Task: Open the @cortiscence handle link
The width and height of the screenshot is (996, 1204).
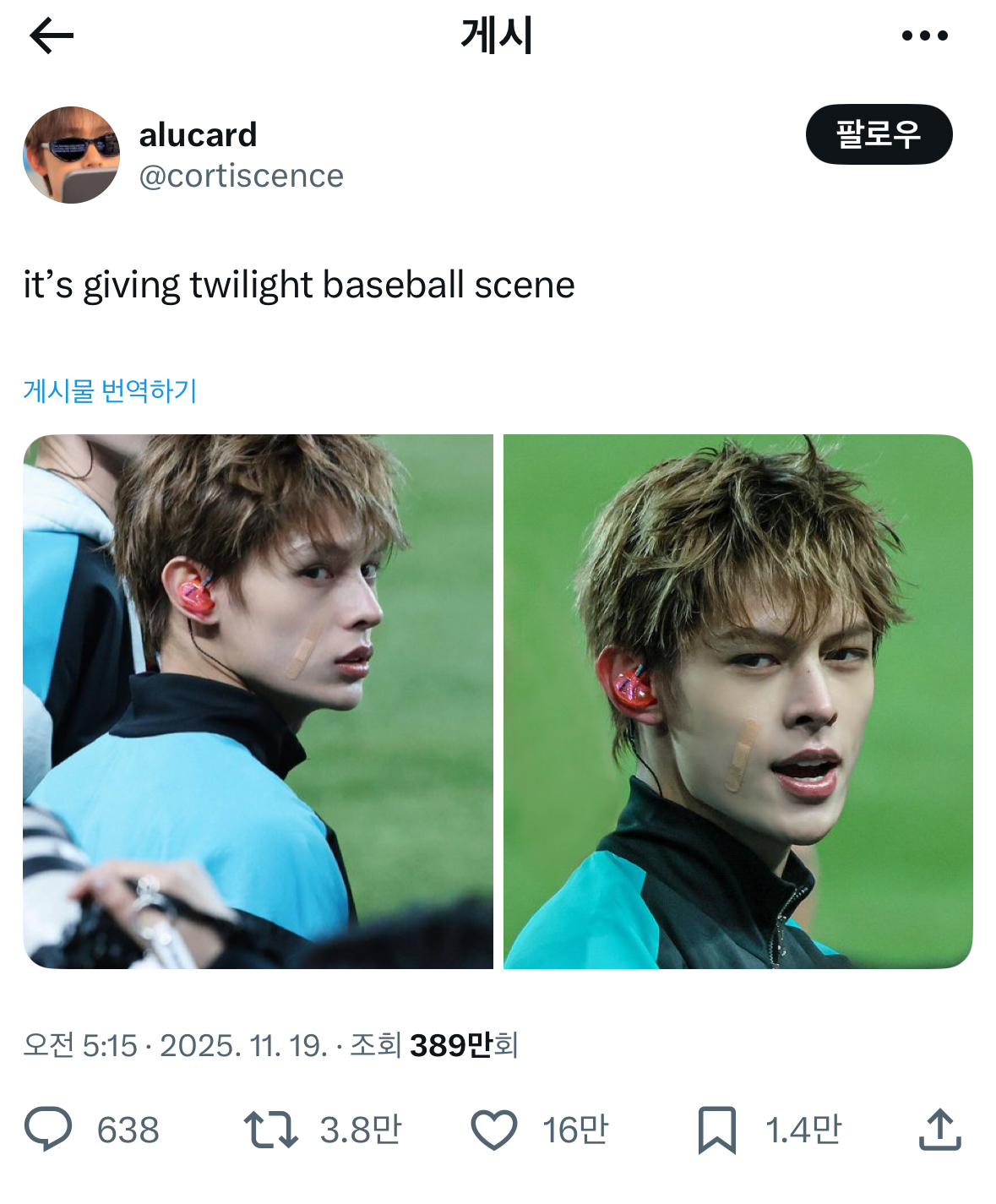Action: [241, 176]
